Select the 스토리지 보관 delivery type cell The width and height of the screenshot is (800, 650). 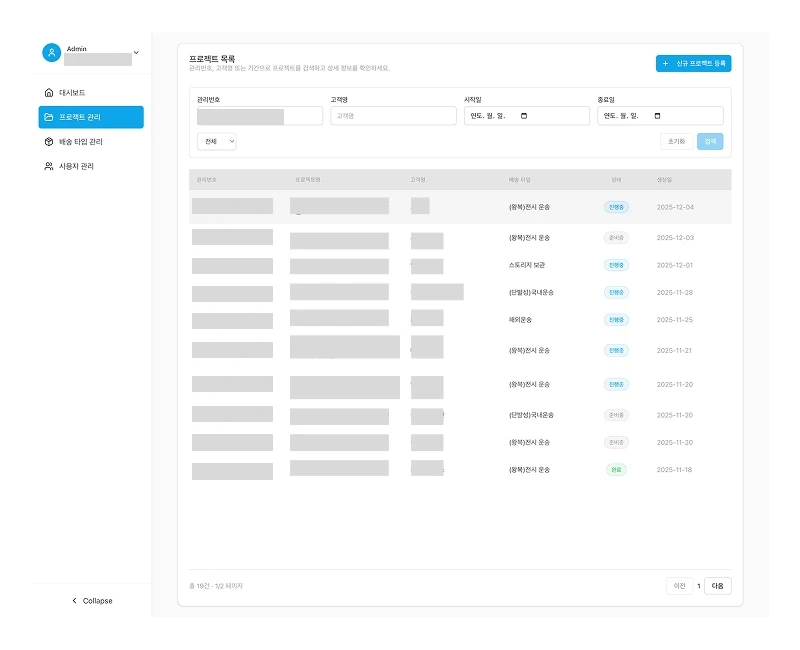527,265
